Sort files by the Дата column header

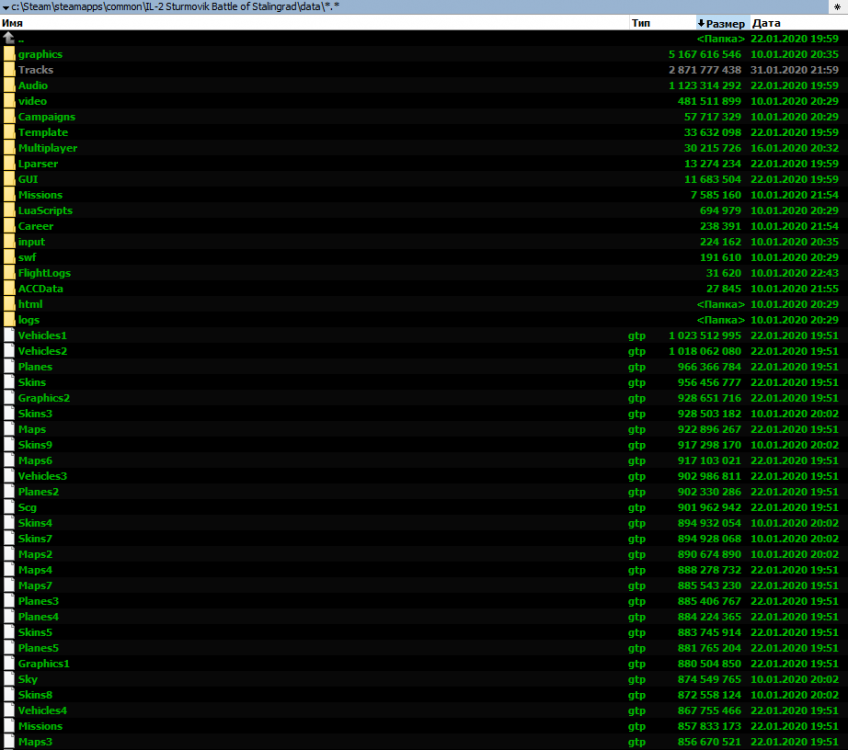tap(764, 23)
